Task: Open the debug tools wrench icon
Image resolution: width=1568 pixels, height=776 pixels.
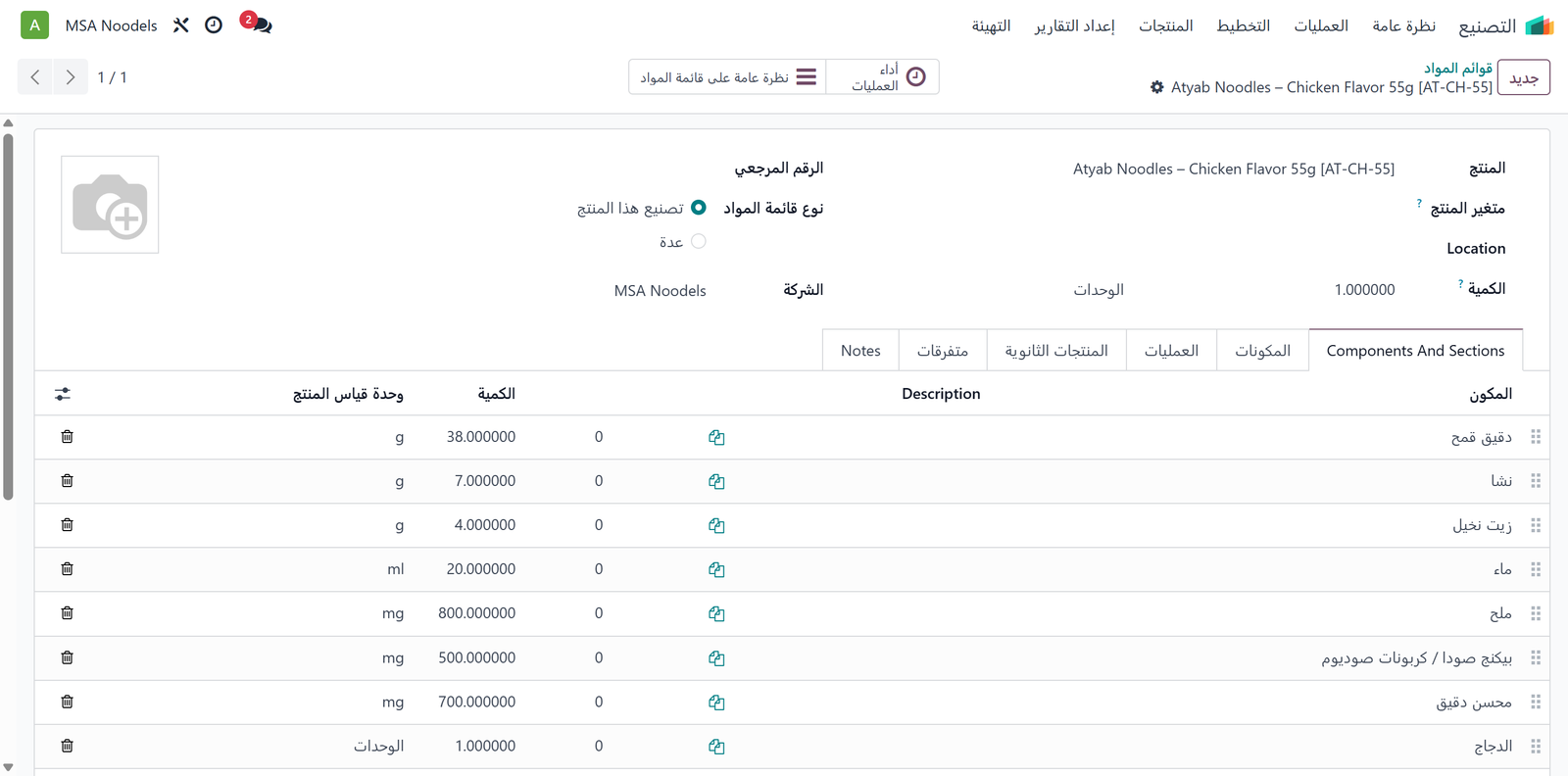Action: [181, 25]
